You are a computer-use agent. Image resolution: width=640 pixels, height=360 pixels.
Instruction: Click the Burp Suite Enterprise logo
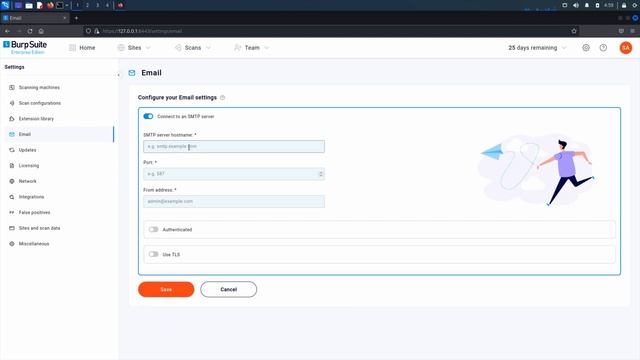pyautogui.click(x=25, y=47)
